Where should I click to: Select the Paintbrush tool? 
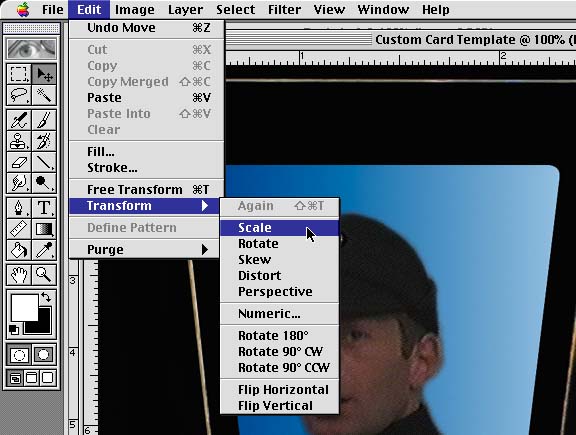tap(44, 120)
